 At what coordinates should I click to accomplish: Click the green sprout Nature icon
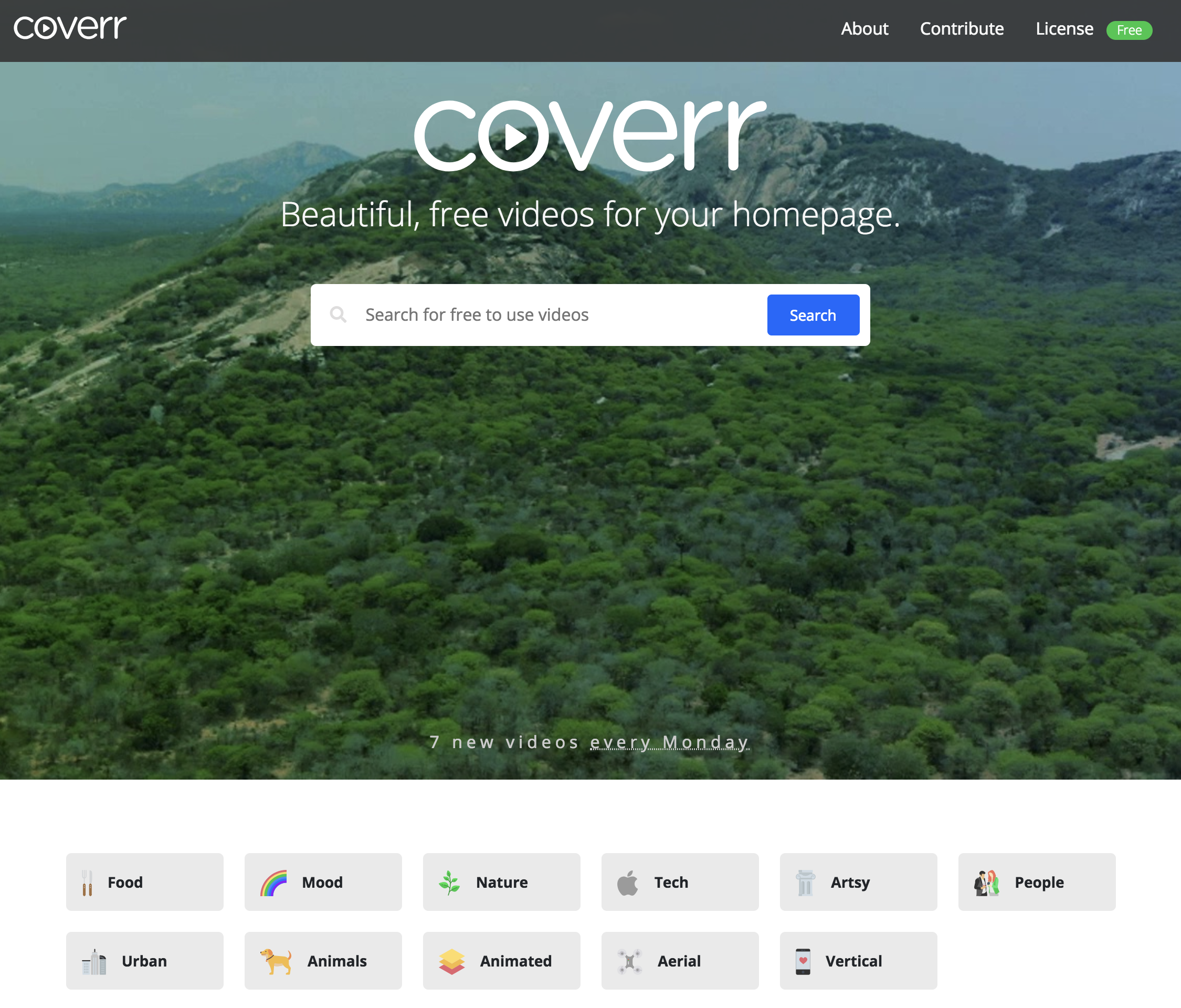click(x=449, y=883)
